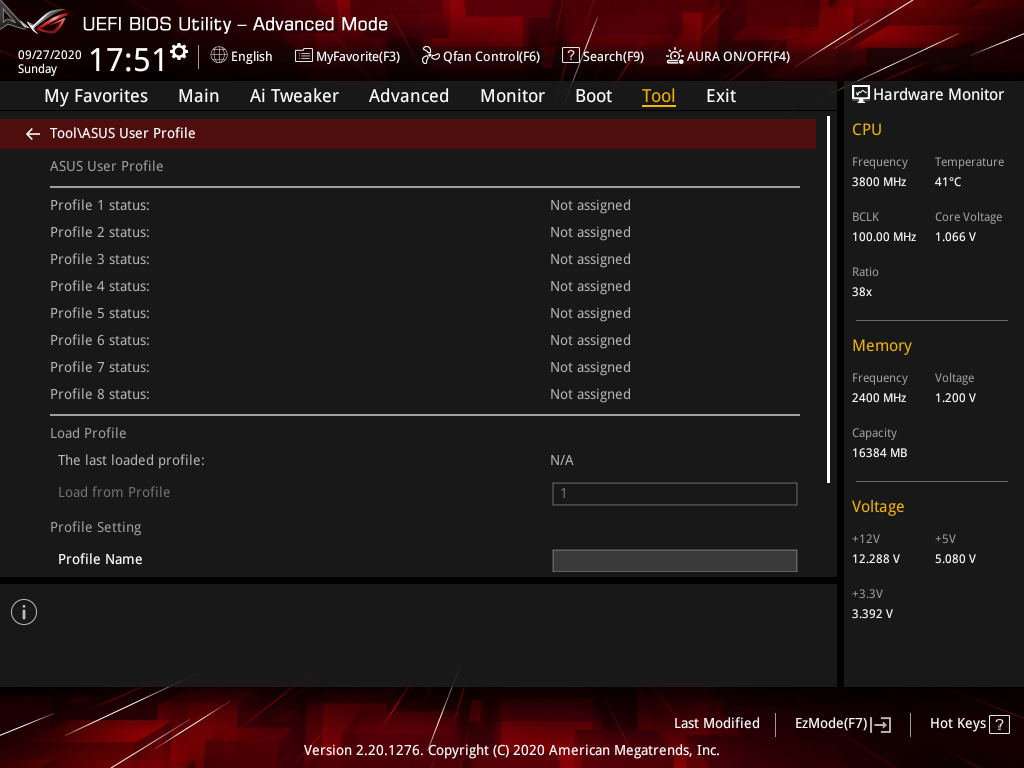The width and height of the screenshot is (1024, 768).
Task: Open the Exit tab
Action: tap(721, 96)
